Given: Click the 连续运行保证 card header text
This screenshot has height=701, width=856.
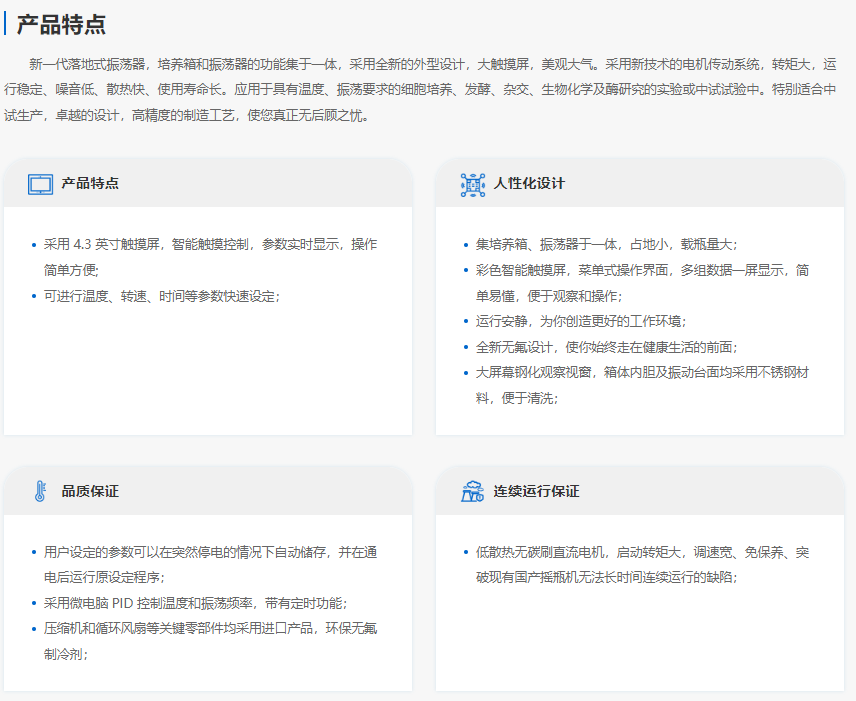Looking at the screenshot, I should point(536,491).
